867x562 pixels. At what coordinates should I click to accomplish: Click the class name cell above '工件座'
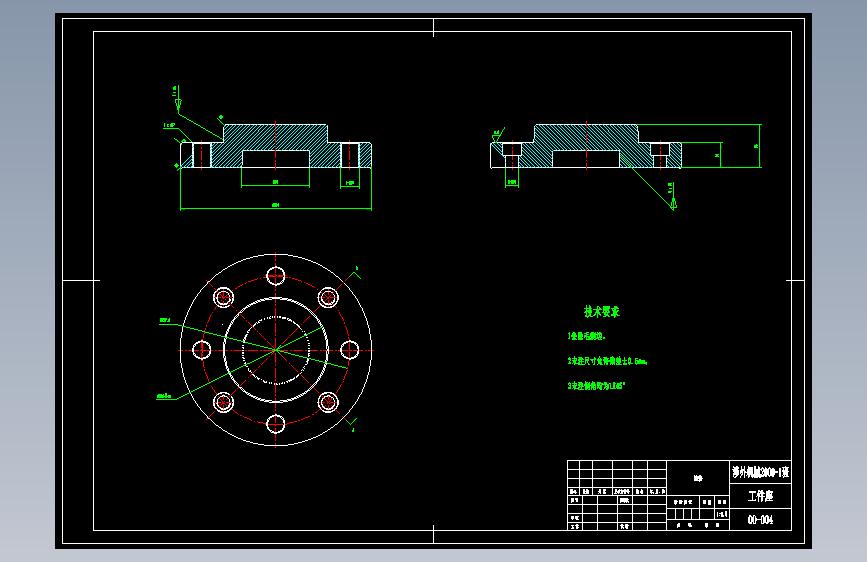[x=760, y=472]
